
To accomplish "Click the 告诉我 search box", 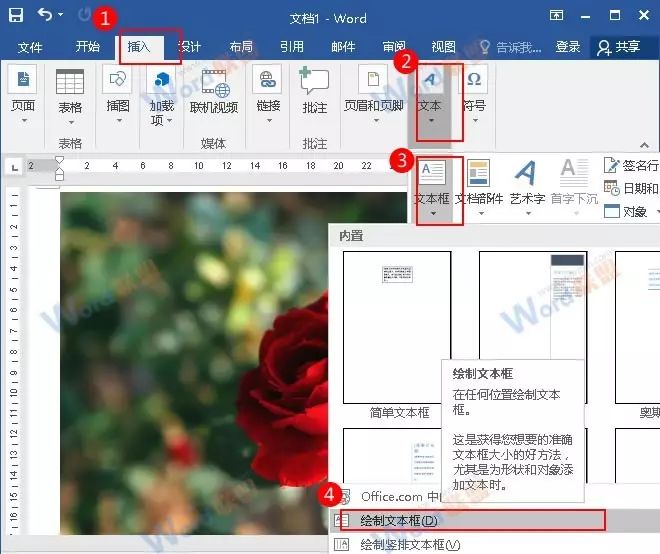I will [511, 47].
